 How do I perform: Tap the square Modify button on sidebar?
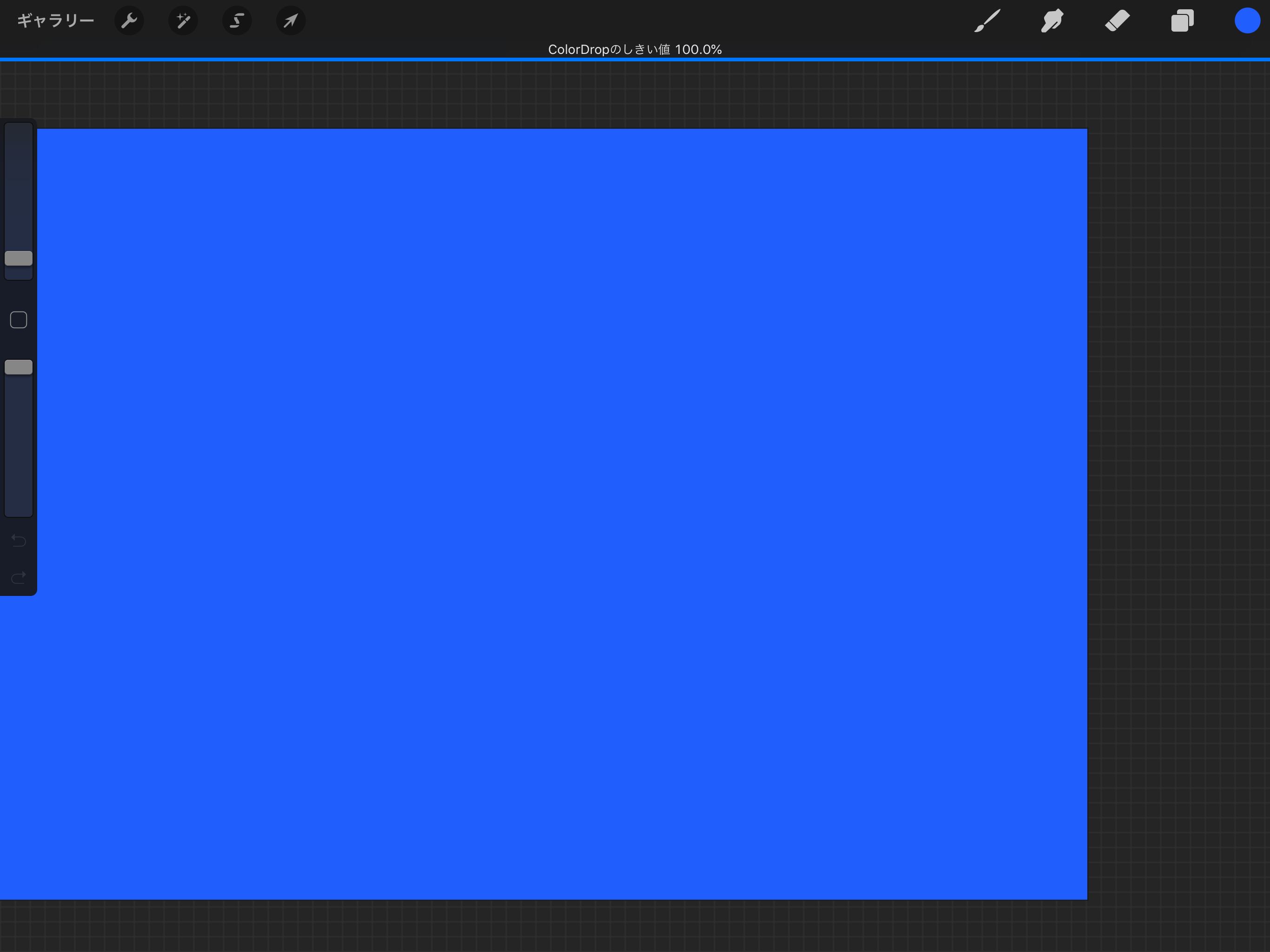[x=19, y=320]
